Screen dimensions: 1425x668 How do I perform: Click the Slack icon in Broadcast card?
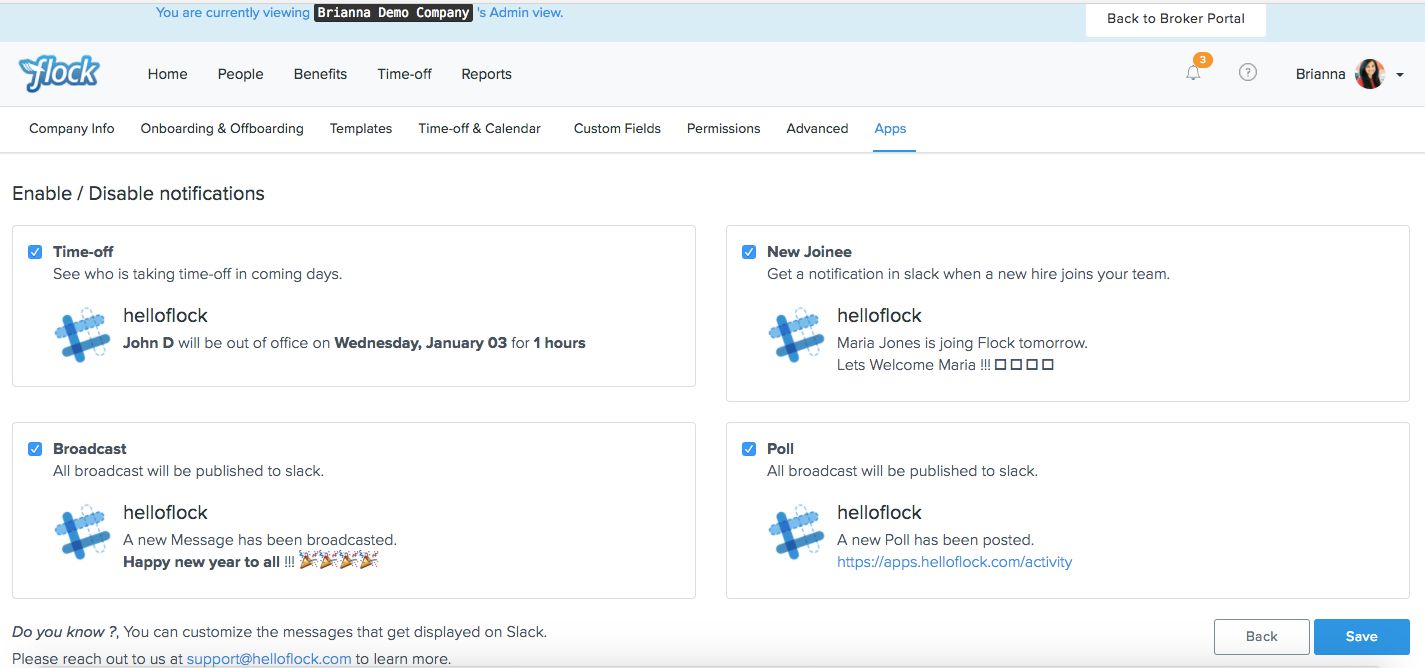tap(82, 530)
